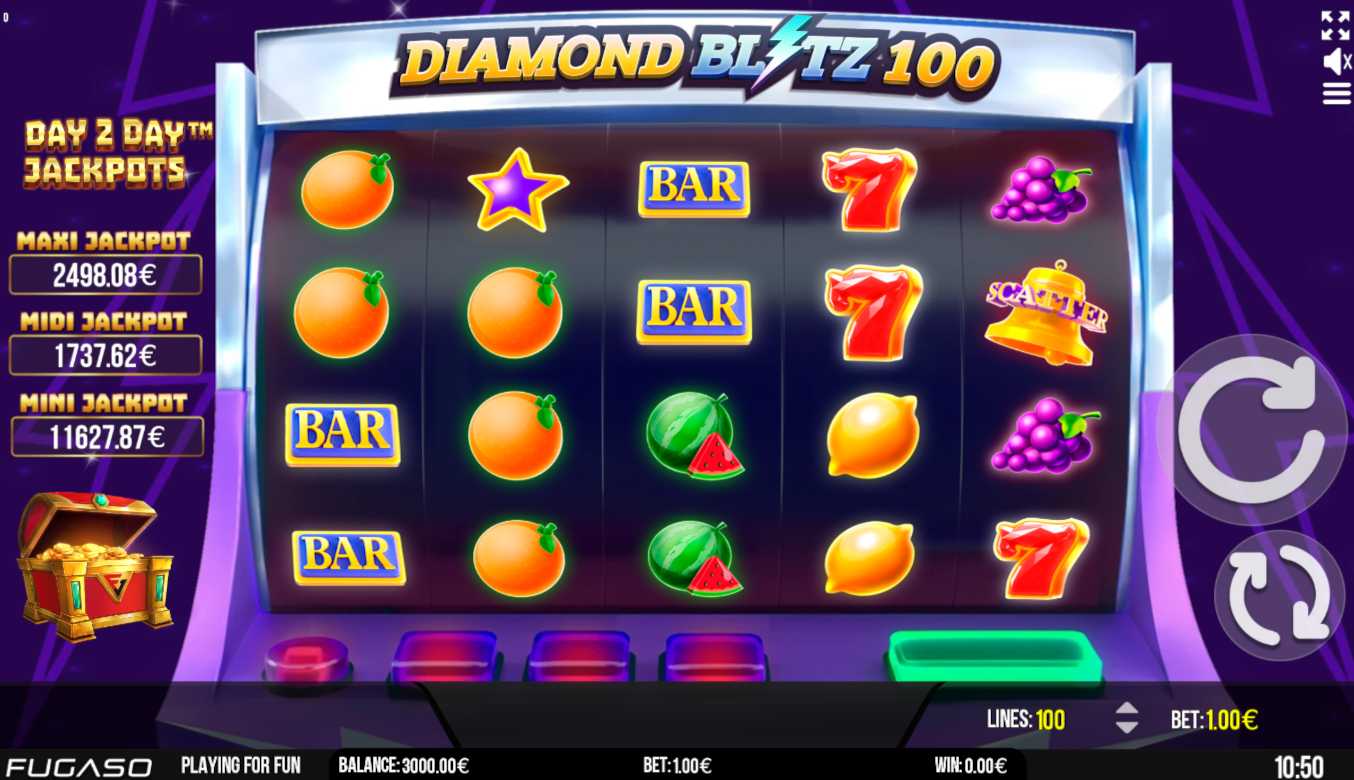This screenshot has width=1354, height=780.
Task: Push the green button on the machine
Action: (x=995, y=658)
